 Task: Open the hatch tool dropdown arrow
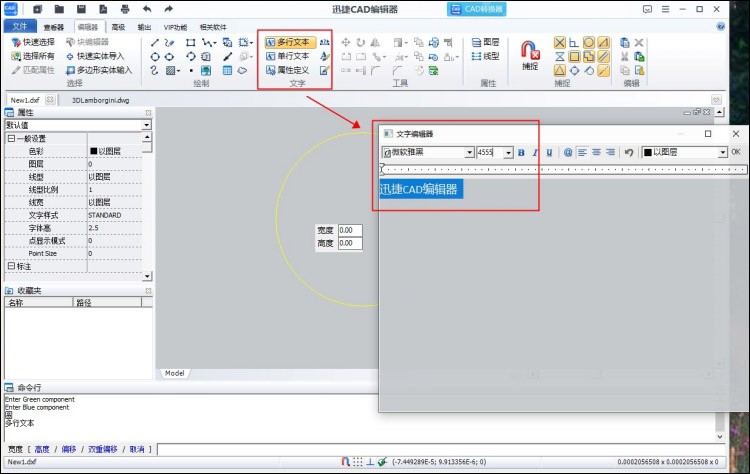point(178,71)
